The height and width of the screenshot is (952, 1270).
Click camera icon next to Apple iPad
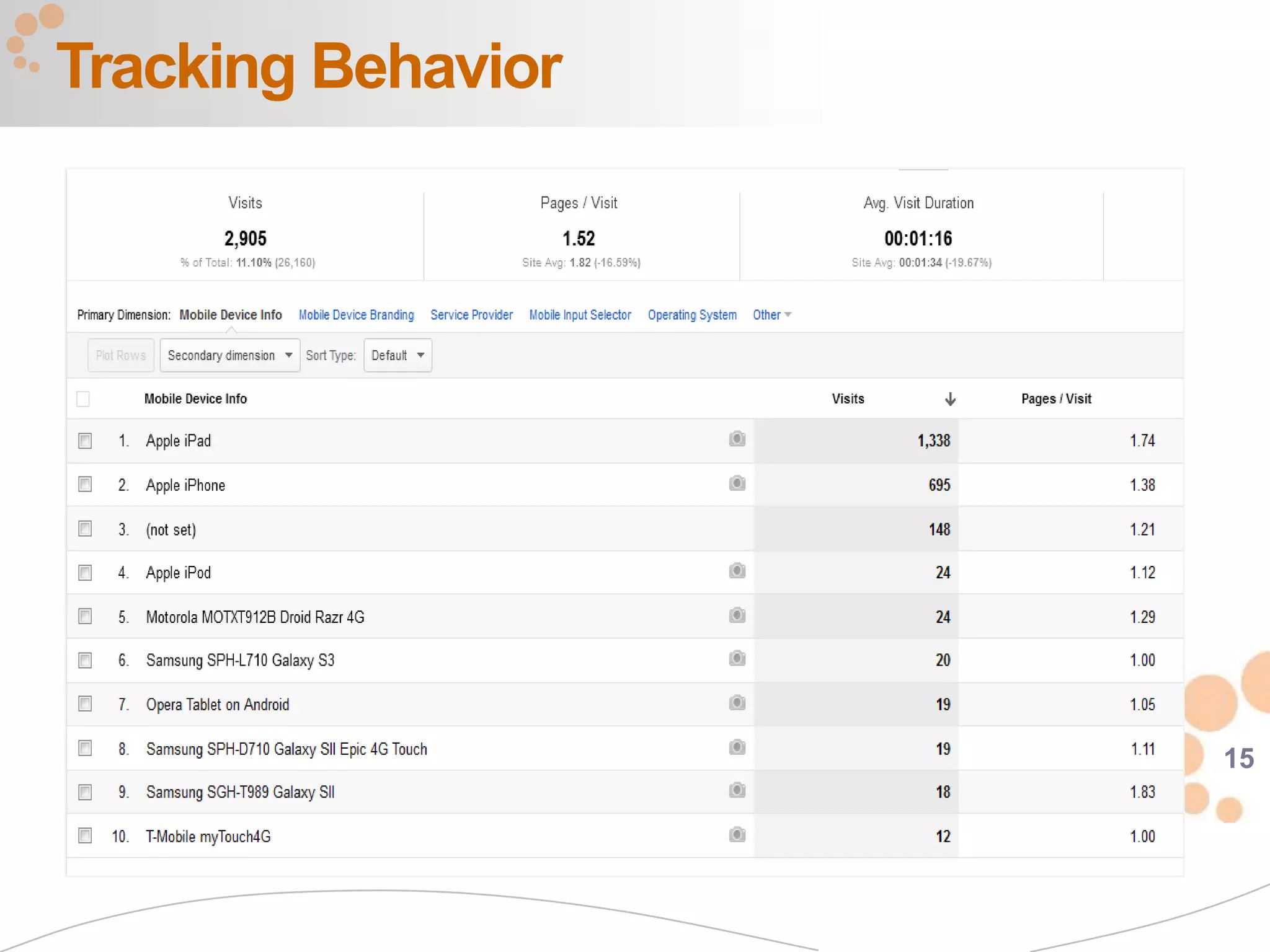(737, 439)
